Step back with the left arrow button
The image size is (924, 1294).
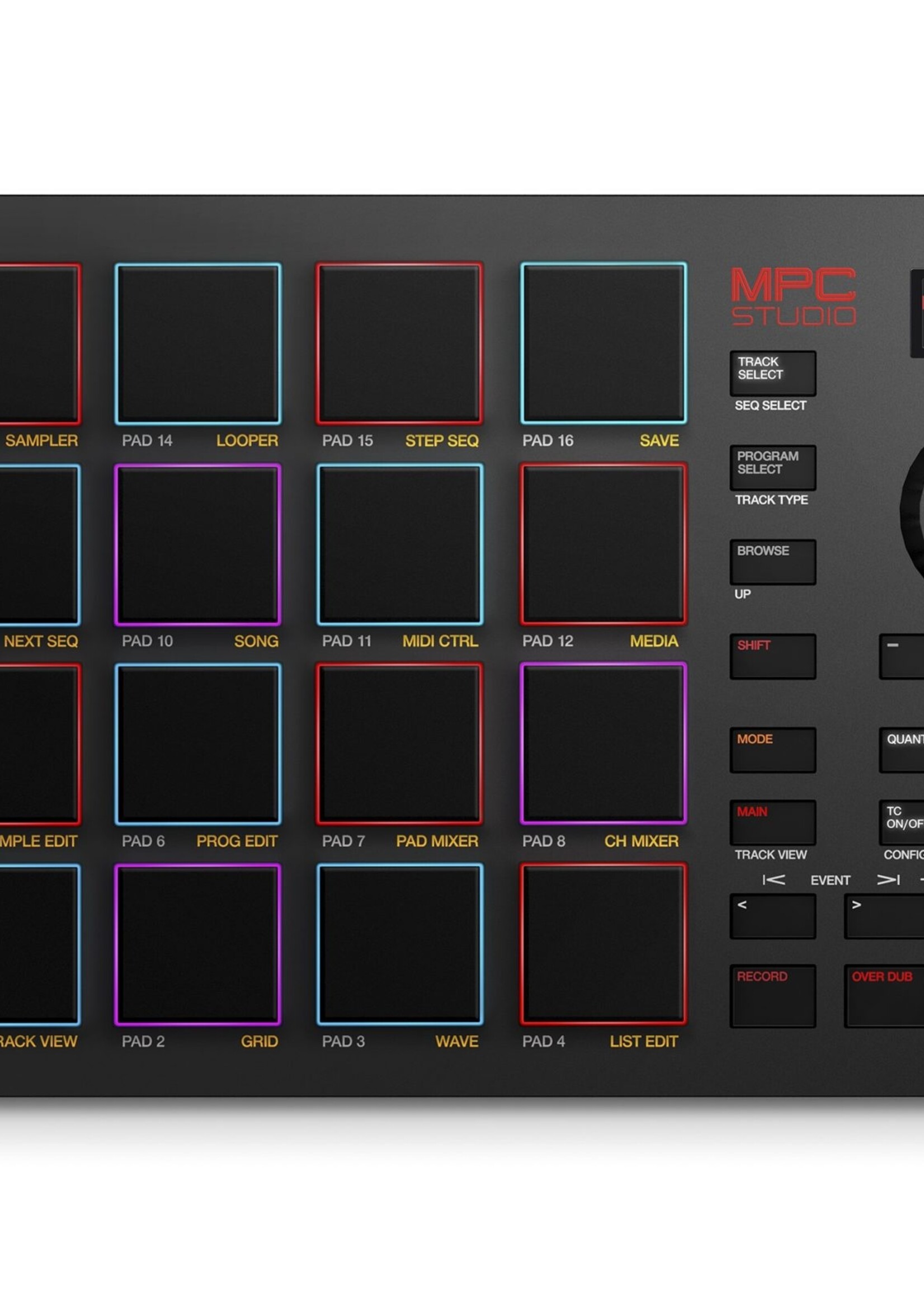coord(772,916)
